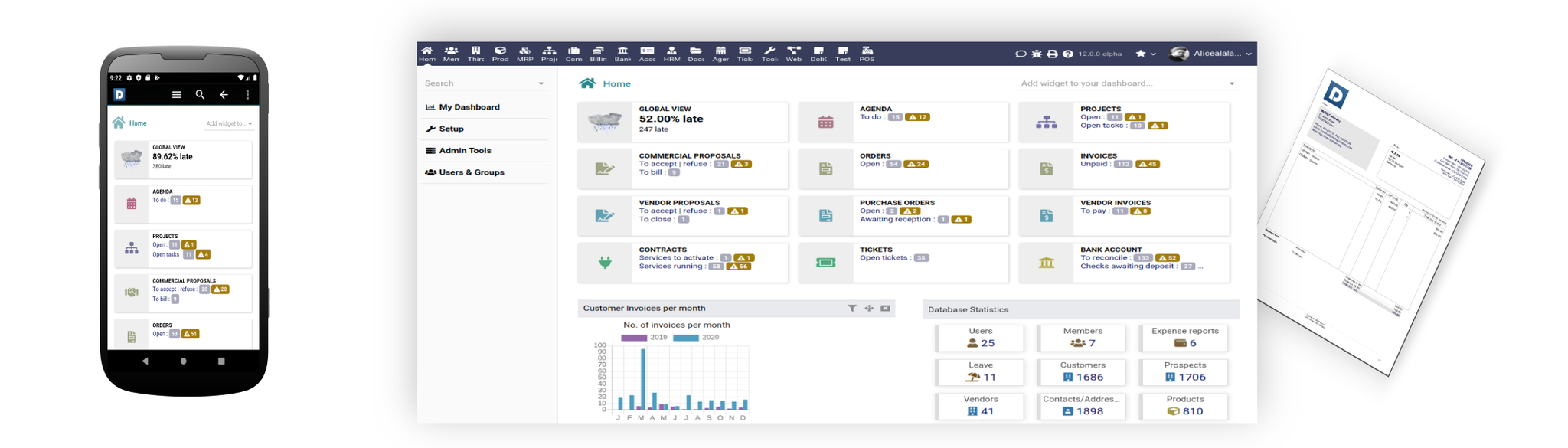Click the POS icon in top bar

867,53
